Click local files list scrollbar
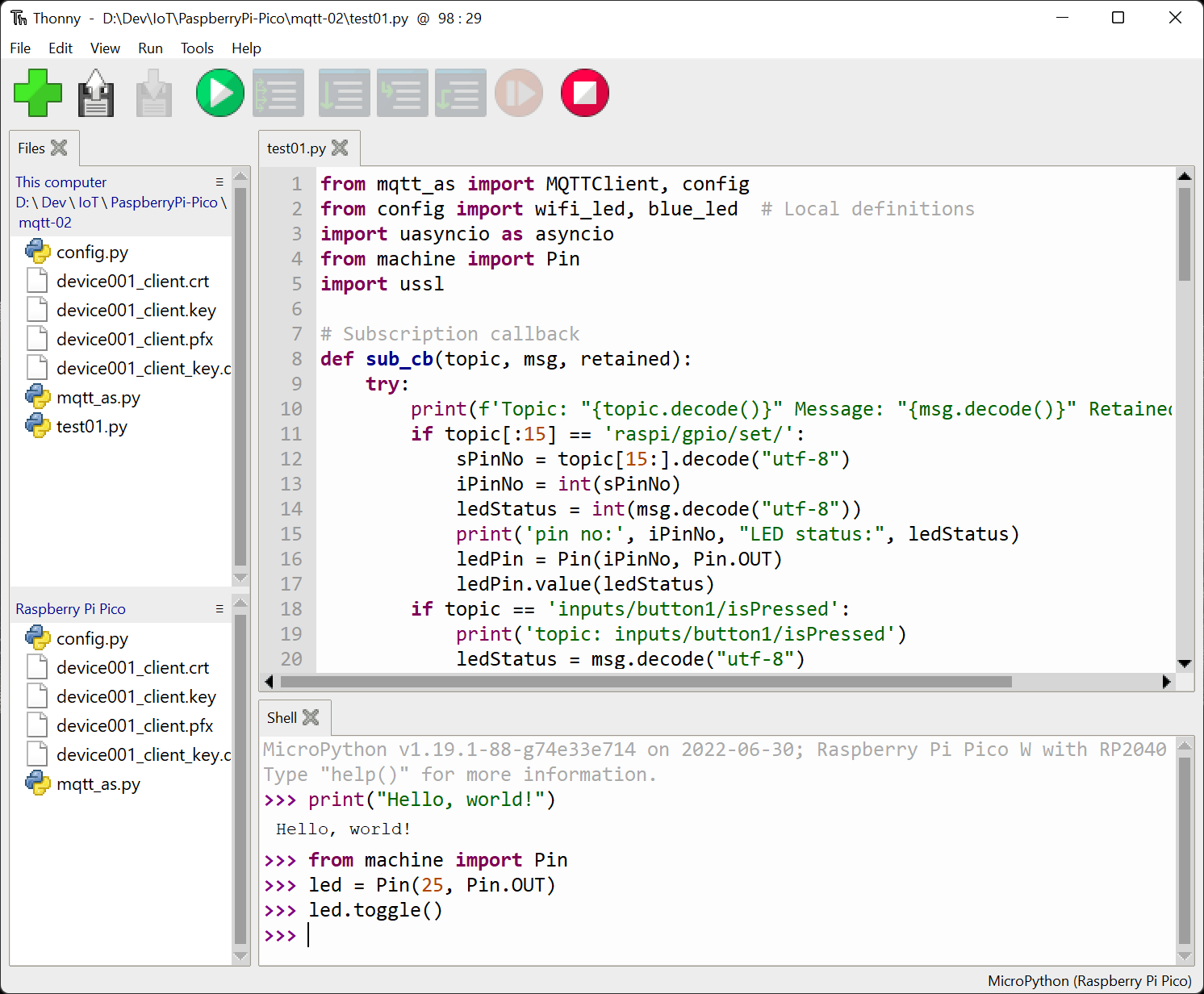Screen dimensions: 1204x994 point(240,375)
